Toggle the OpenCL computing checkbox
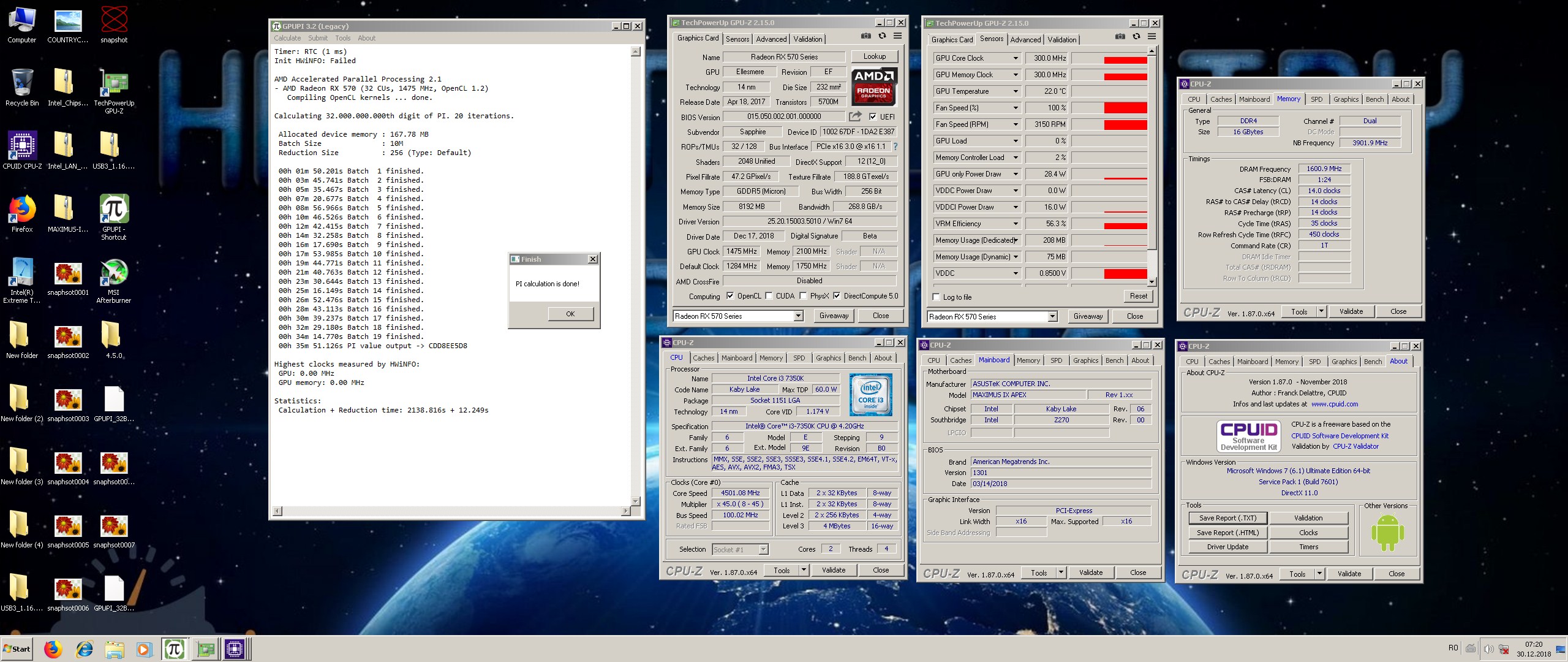Screen dimensions: 1568x662 [730, 296]
